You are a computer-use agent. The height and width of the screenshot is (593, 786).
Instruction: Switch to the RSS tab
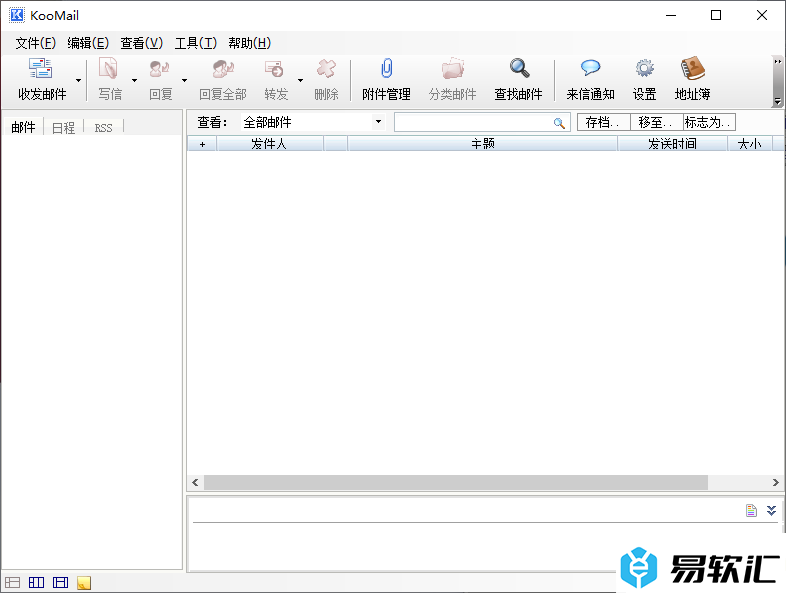(x=104, y=128)
